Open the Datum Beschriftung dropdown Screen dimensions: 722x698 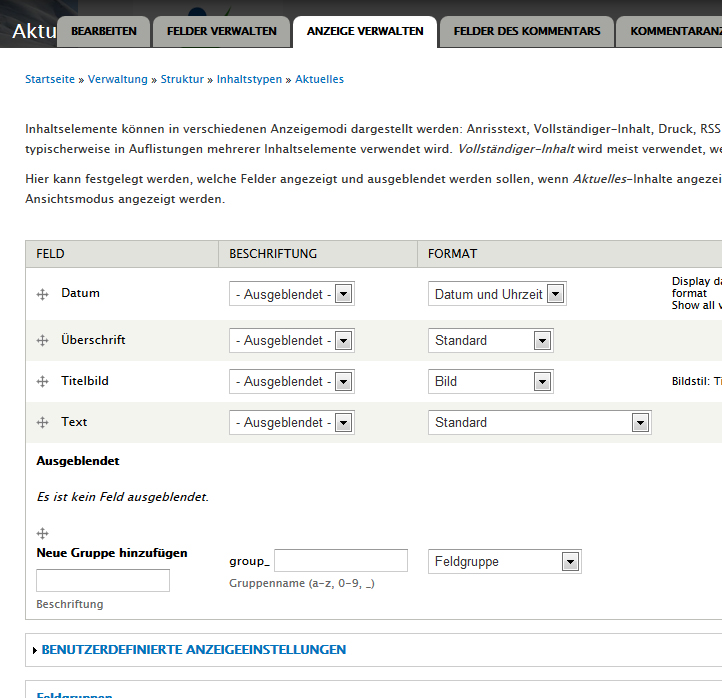coord(291,294)
